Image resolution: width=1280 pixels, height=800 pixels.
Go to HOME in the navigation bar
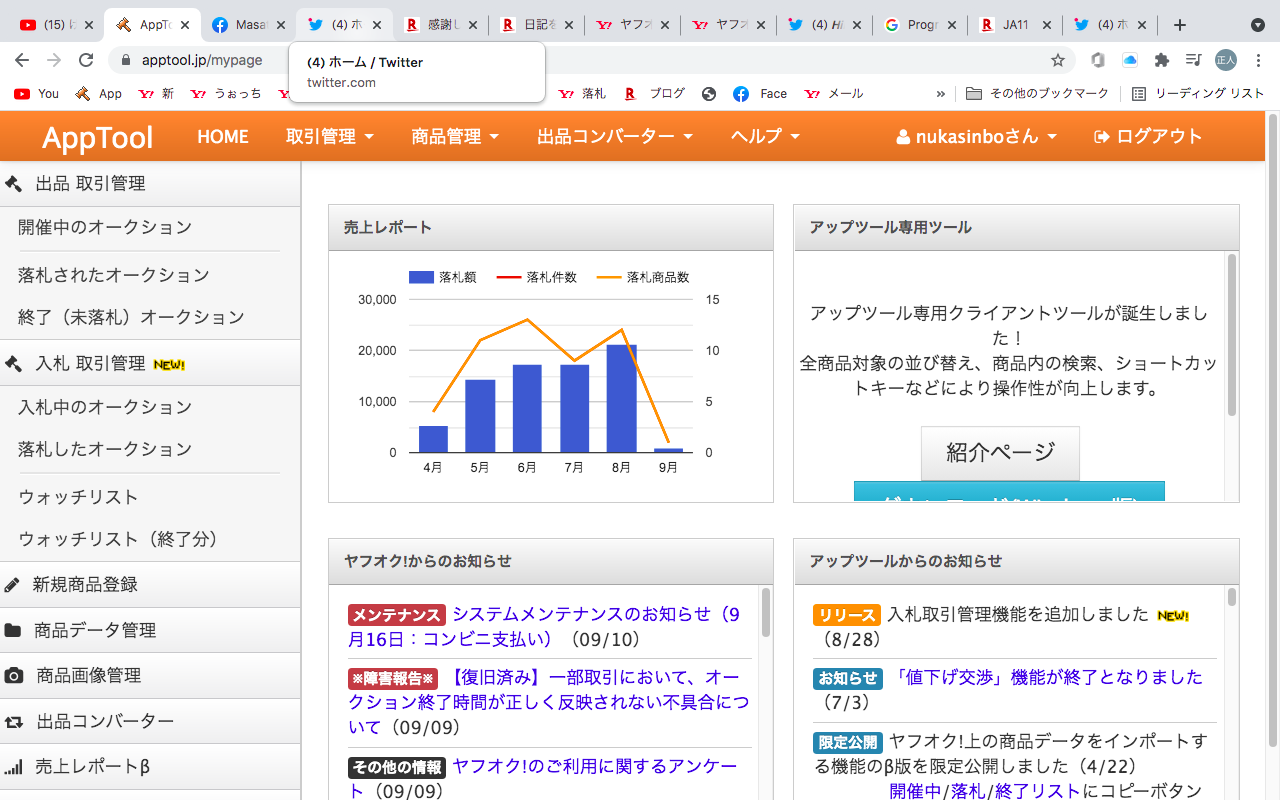pos(223,136)
